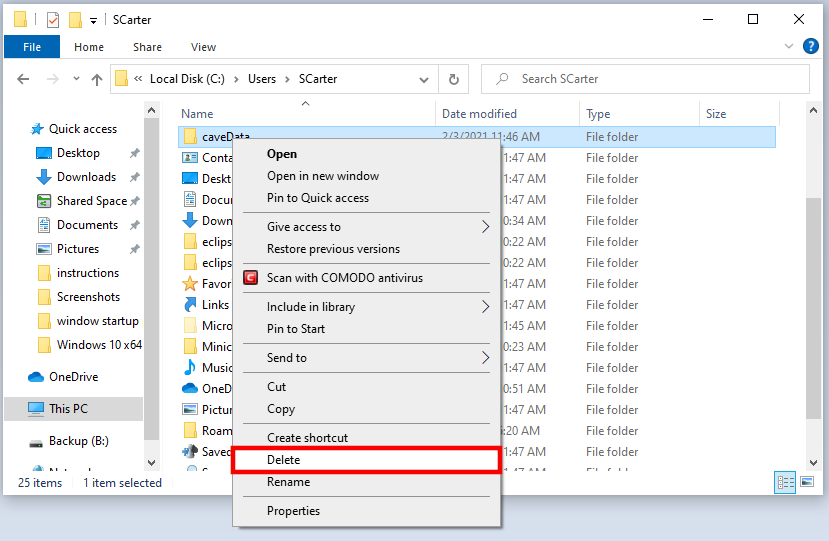
Task: Switch to the Share ribbon tab
Action: coord(147,47)
